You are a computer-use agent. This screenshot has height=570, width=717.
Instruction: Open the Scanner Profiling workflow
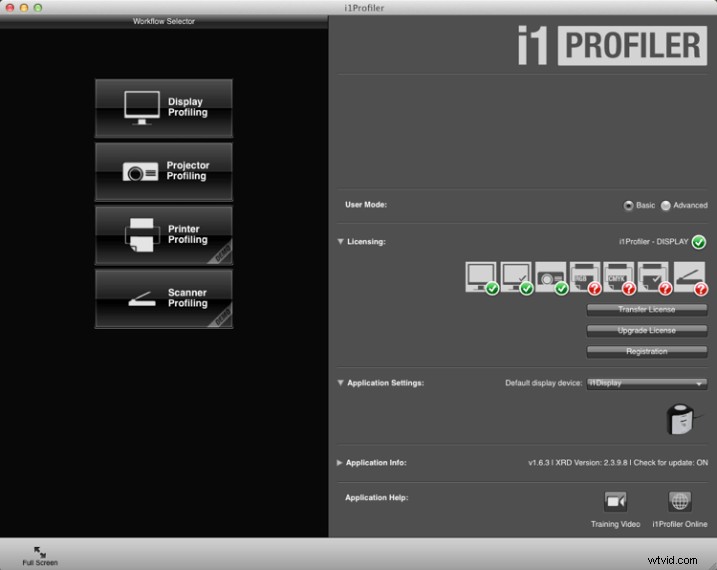(164, 298)
